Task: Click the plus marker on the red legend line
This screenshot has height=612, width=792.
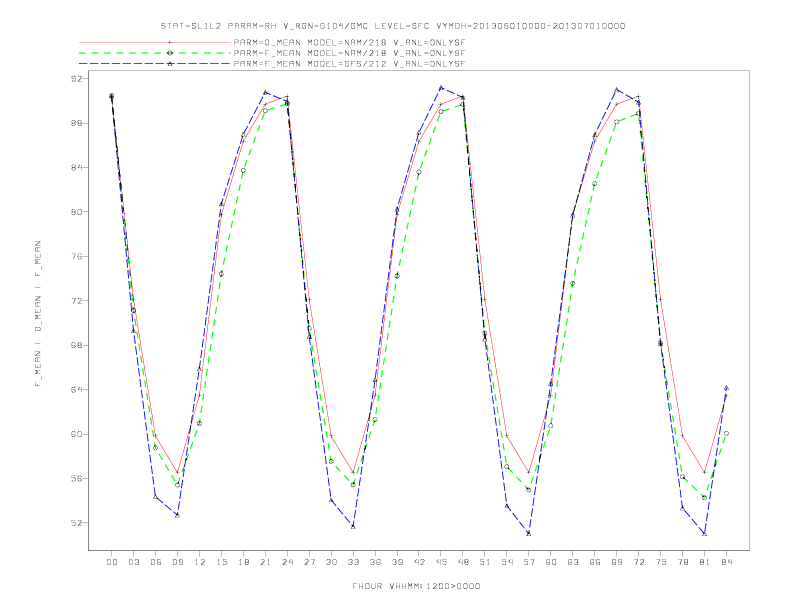Action: (x=170, y=42)
